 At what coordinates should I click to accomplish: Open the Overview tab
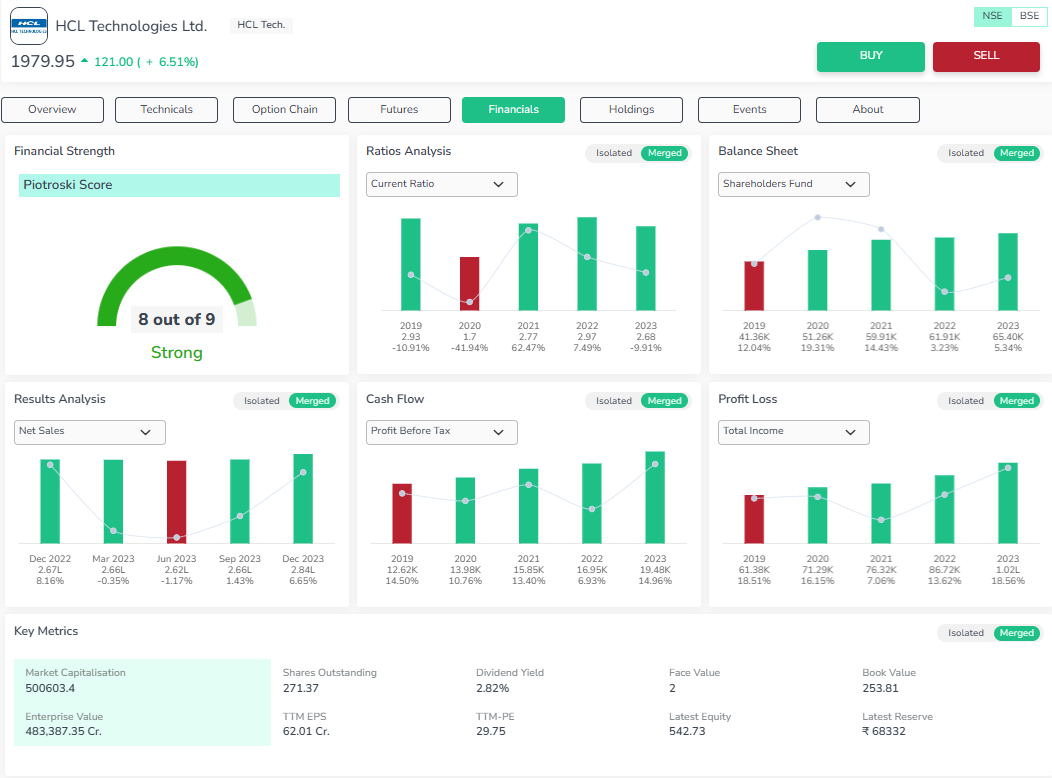click(52, 110)
